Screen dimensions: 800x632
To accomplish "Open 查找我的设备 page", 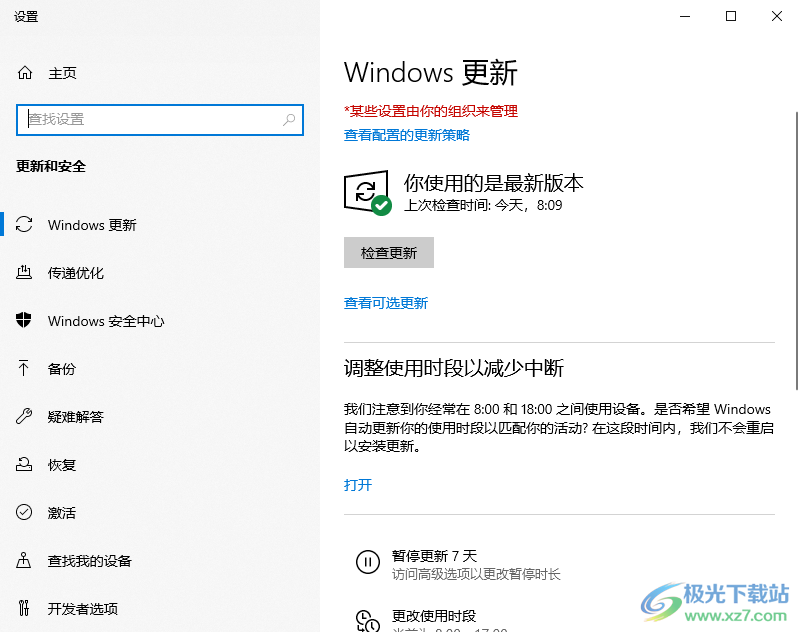I will 90,561.
